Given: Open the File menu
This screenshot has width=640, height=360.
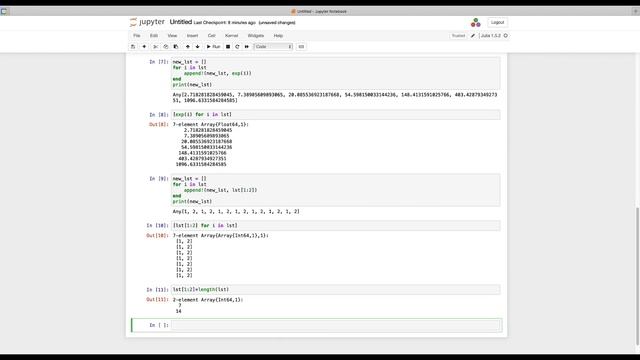Looking at the screenshot, I should pyautogui.click(x=137, y=36).
